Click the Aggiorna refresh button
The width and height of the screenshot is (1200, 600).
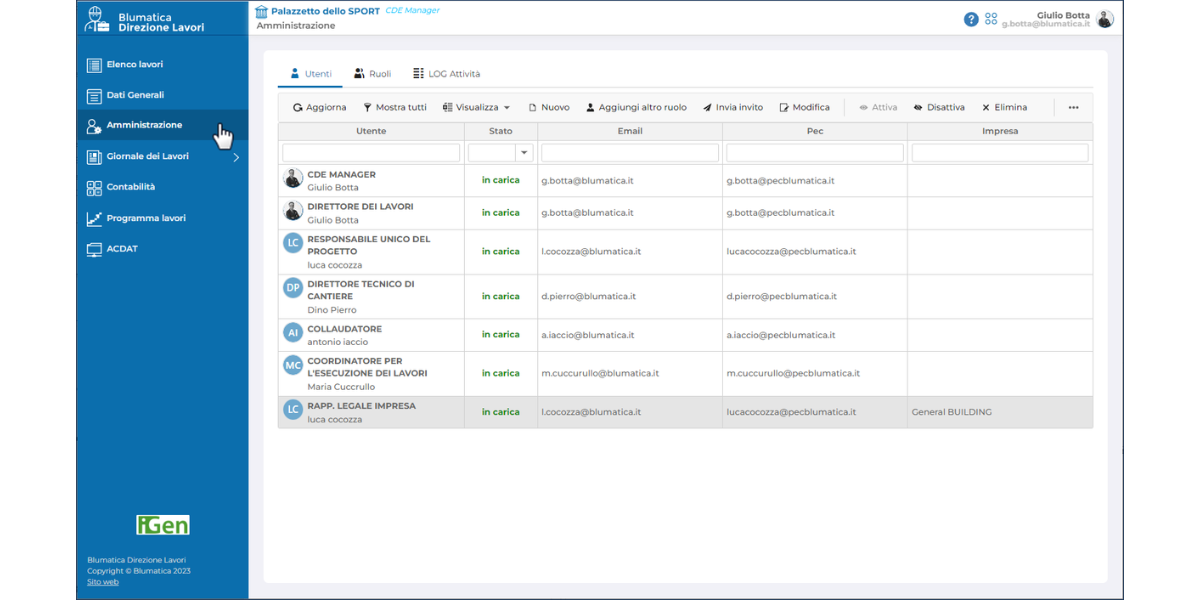pos(319,107)
